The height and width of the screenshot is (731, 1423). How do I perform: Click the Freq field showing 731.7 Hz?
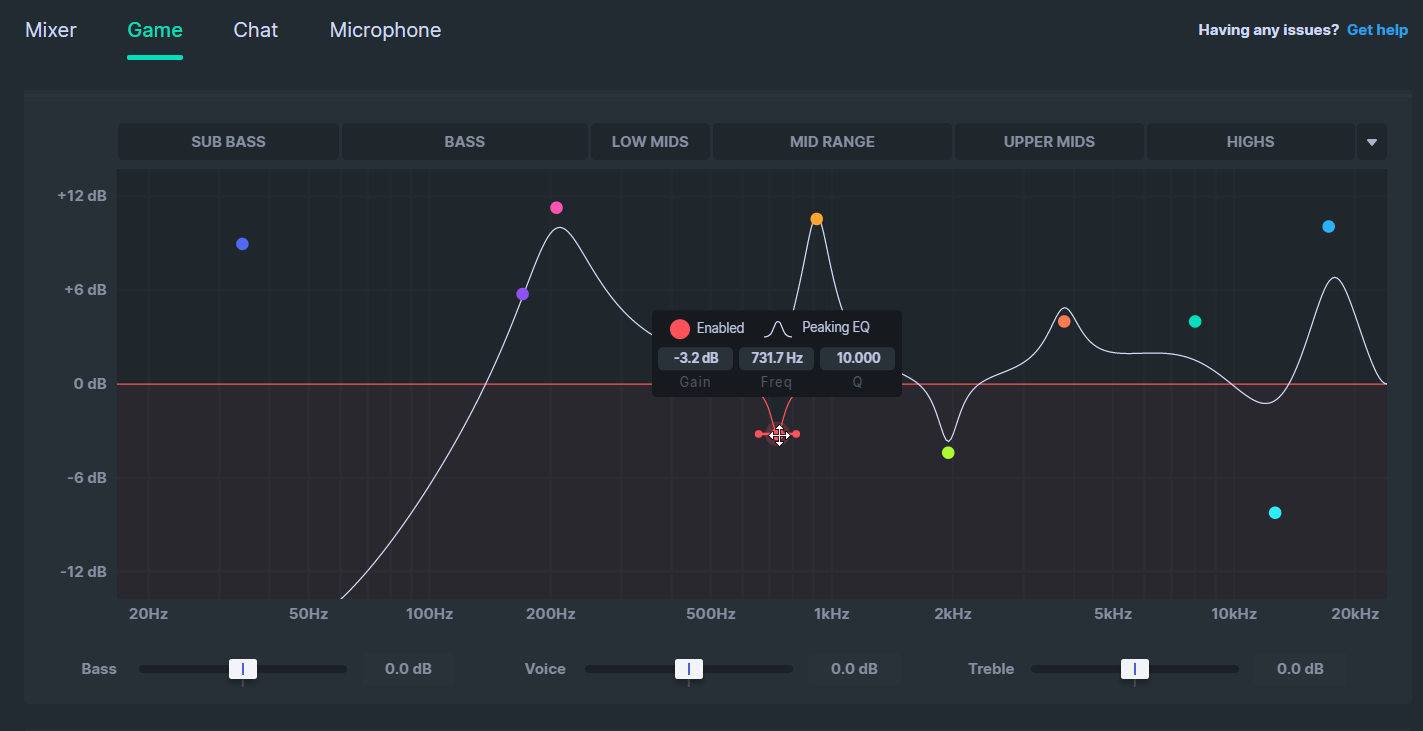(777, 358)
